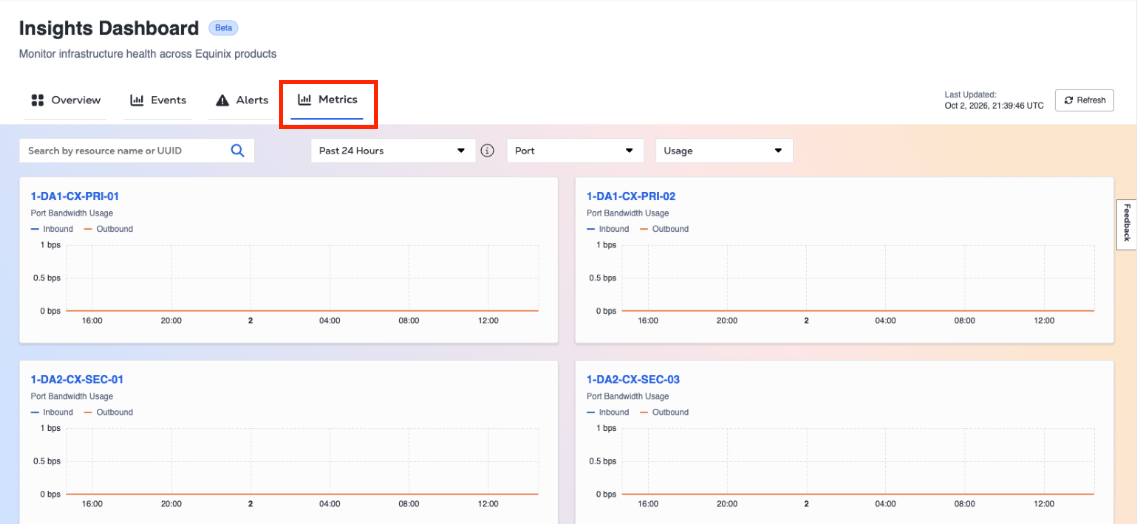Click the Metrics bar chart icon
Image resolution: width=1140 pixels, height=526 pixels.
tap(305, 100)
